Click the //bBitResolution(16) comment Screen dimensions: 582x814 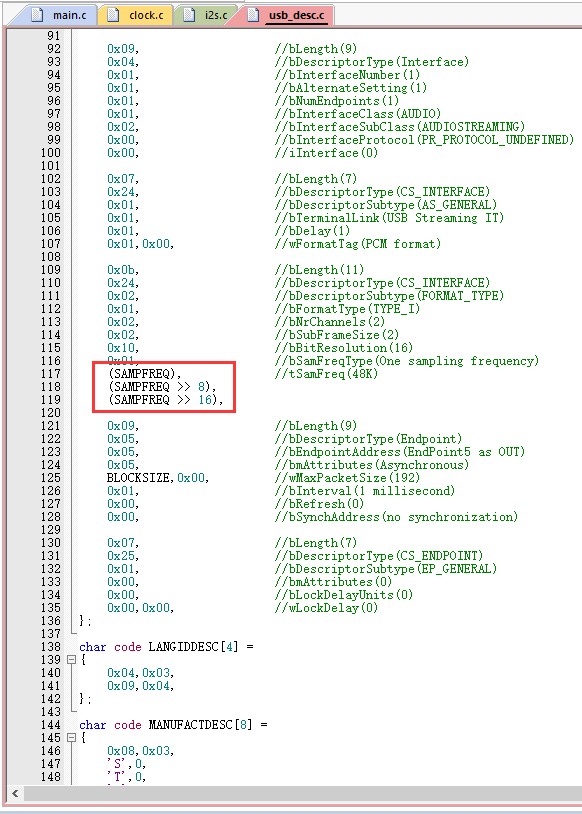[x=344, y=347]
